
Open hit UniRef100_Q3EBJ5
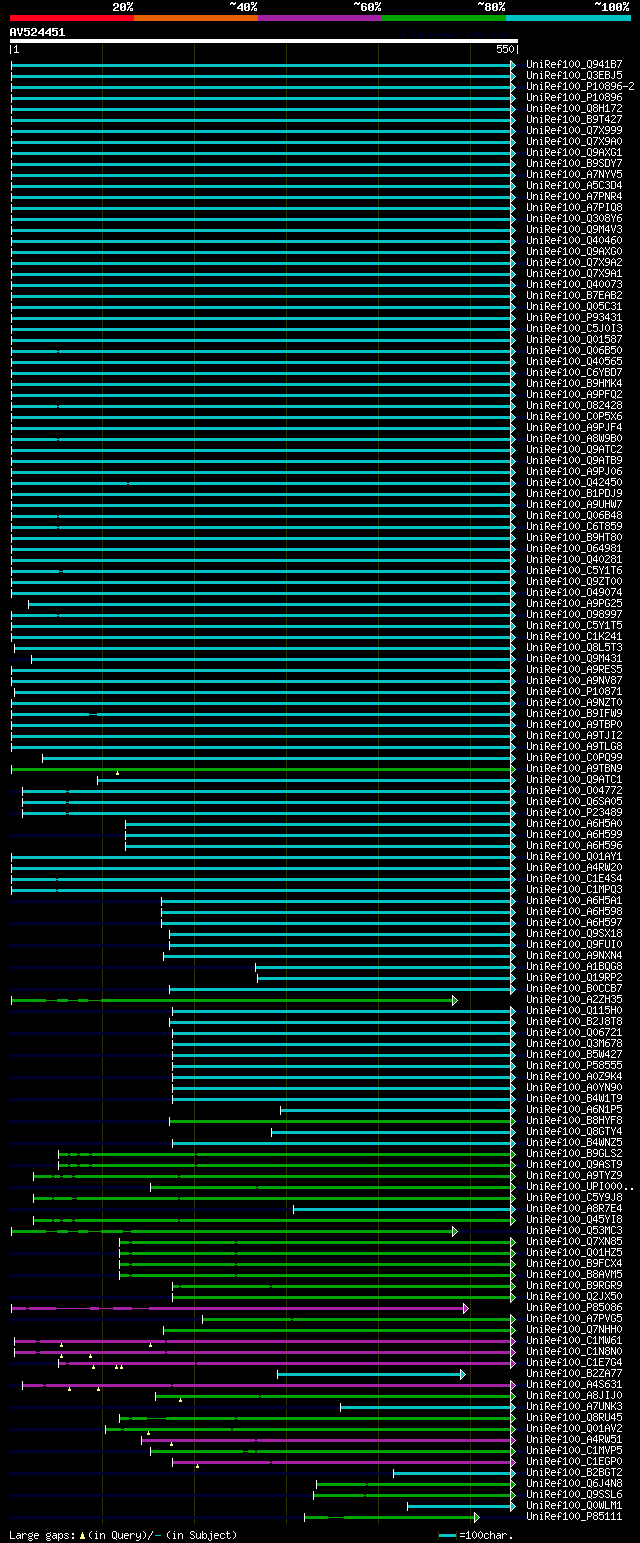[x=574, y=75]
